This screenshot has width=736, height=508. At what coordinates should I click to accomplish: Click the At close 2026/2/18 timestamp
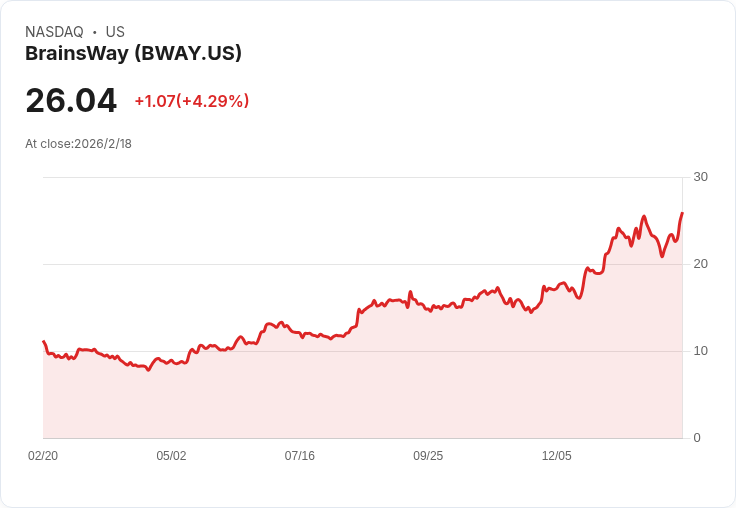point(78,144)
